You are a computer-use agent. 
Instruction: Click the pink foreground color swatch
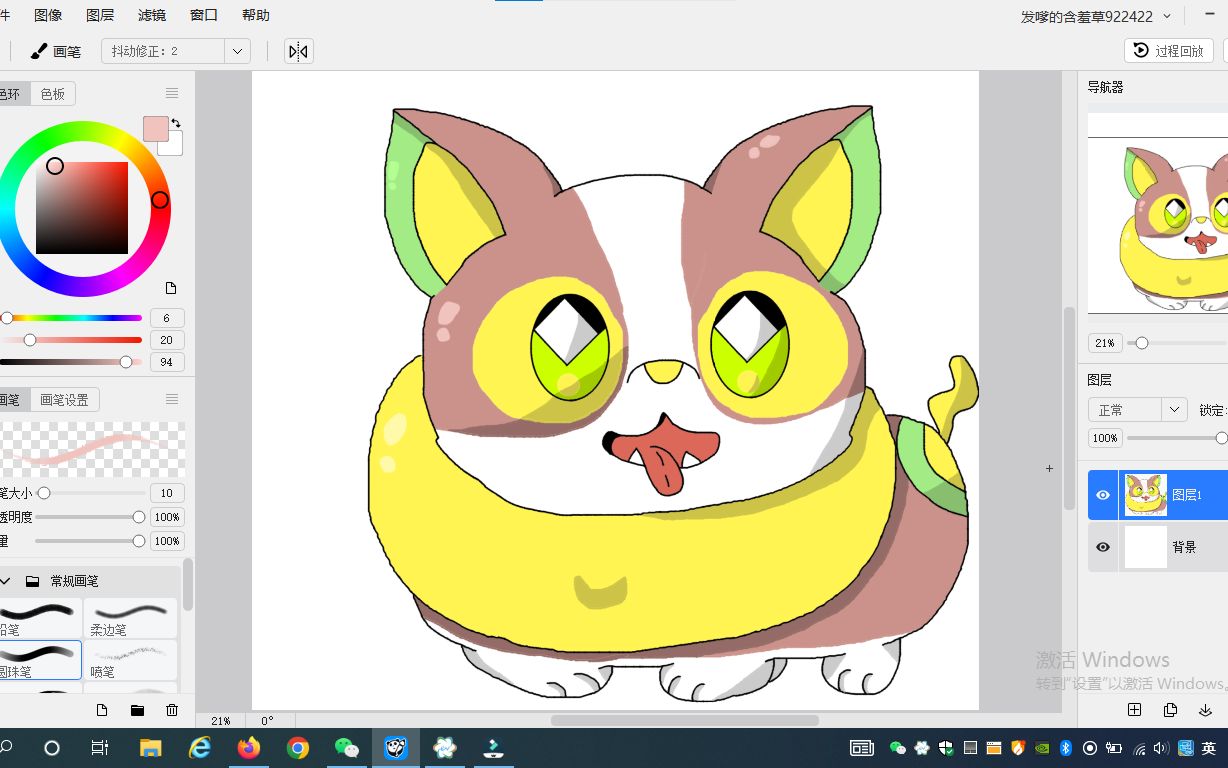(155, 128)
